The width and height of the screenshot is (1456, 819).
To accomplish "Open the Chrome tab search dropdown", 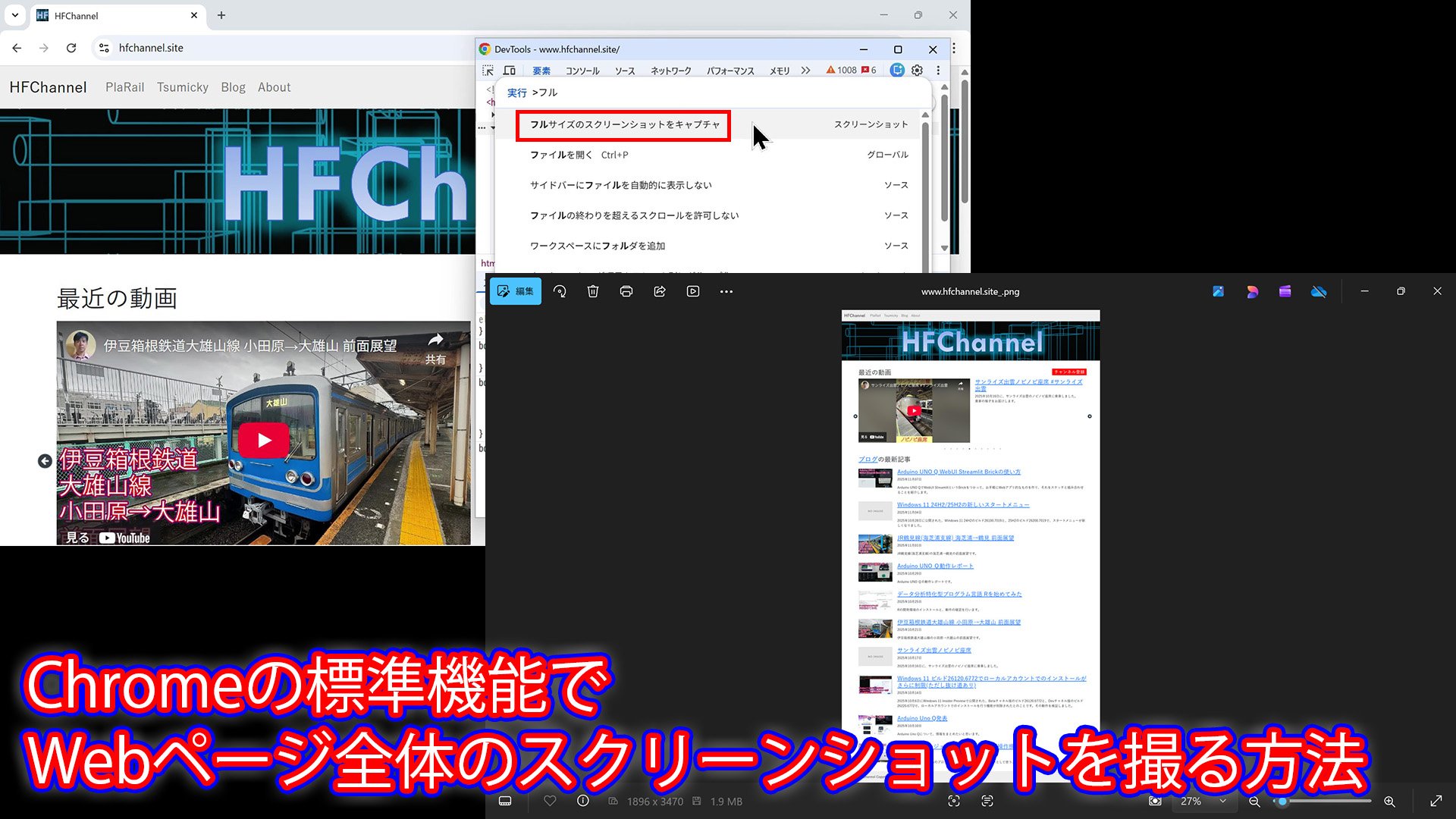I will tap(15, 15).
